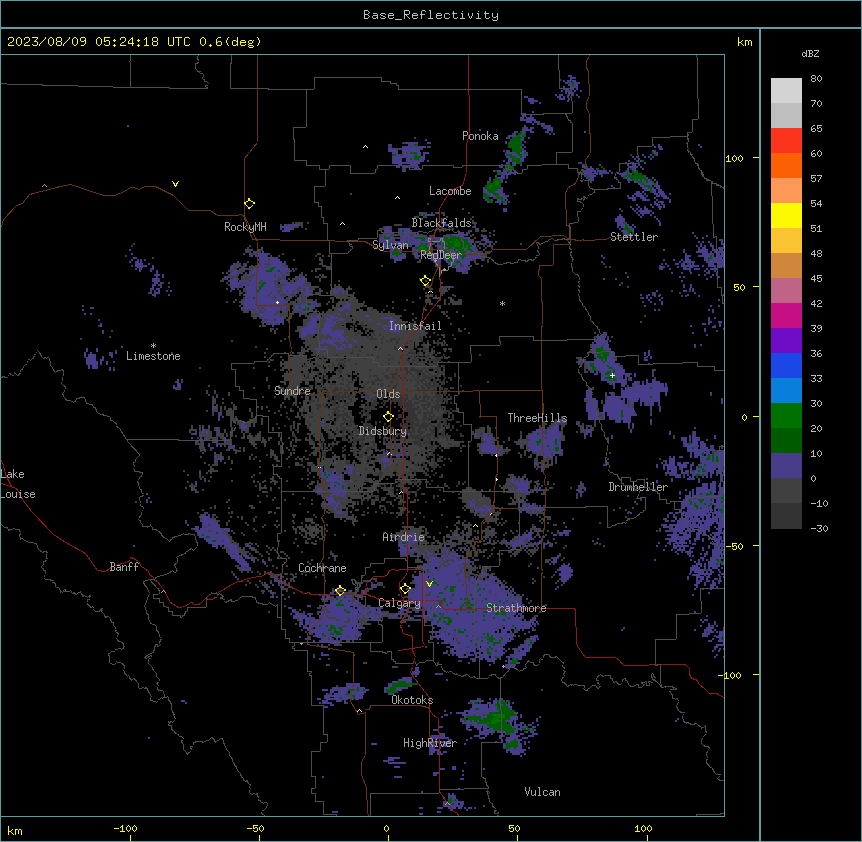Click the dBZ legend heading
Screen dimensions: 862x842
pos(810,53)
